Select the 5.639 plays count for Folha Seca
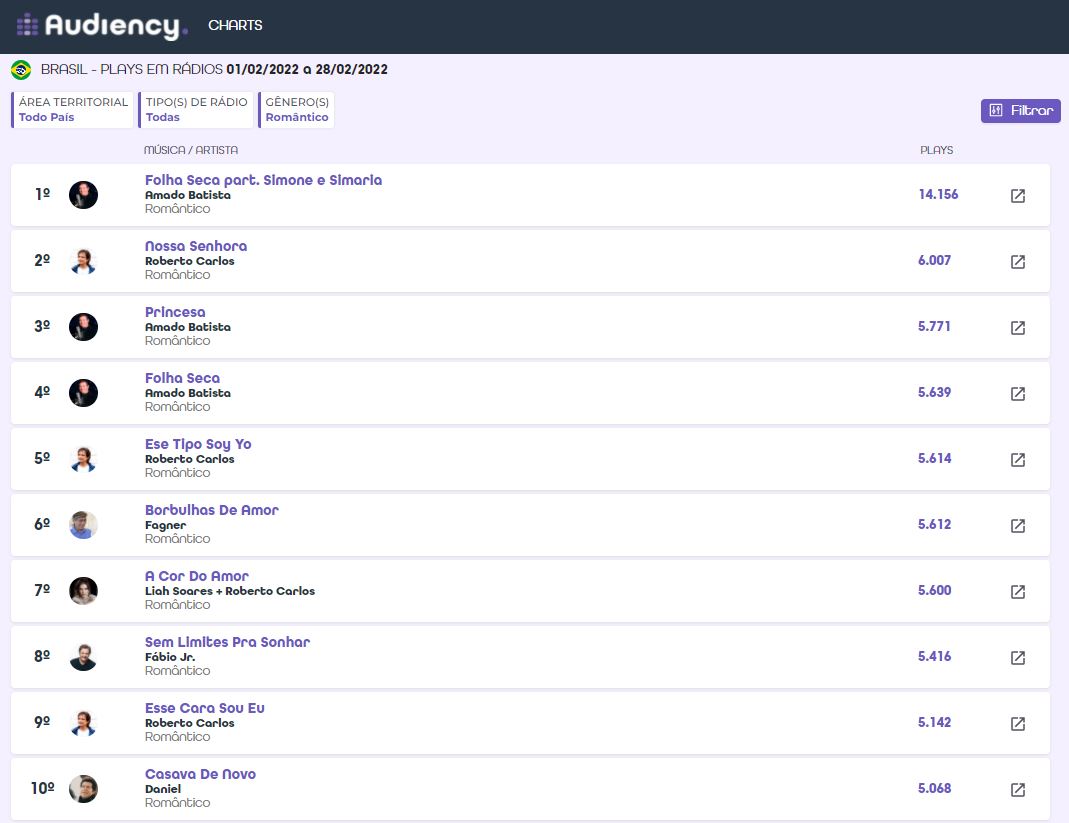This screenshot has width=1069, height=823. pyautogui.click(x=934, y=393)
